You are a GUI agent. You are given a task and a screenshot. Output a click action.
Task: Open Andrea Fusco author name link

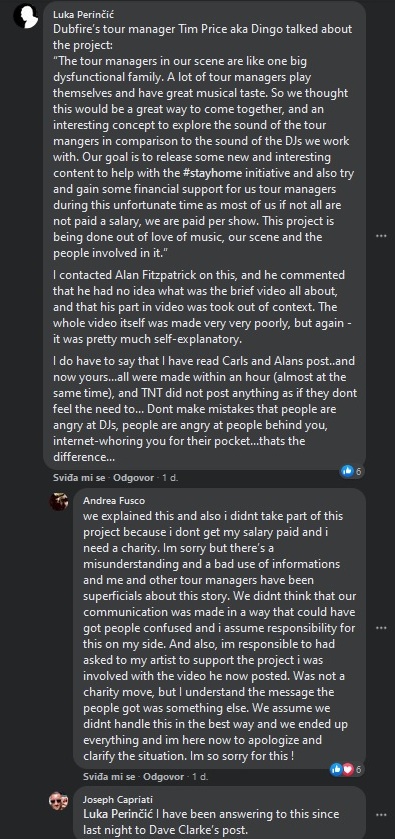(x=114, y=501)
